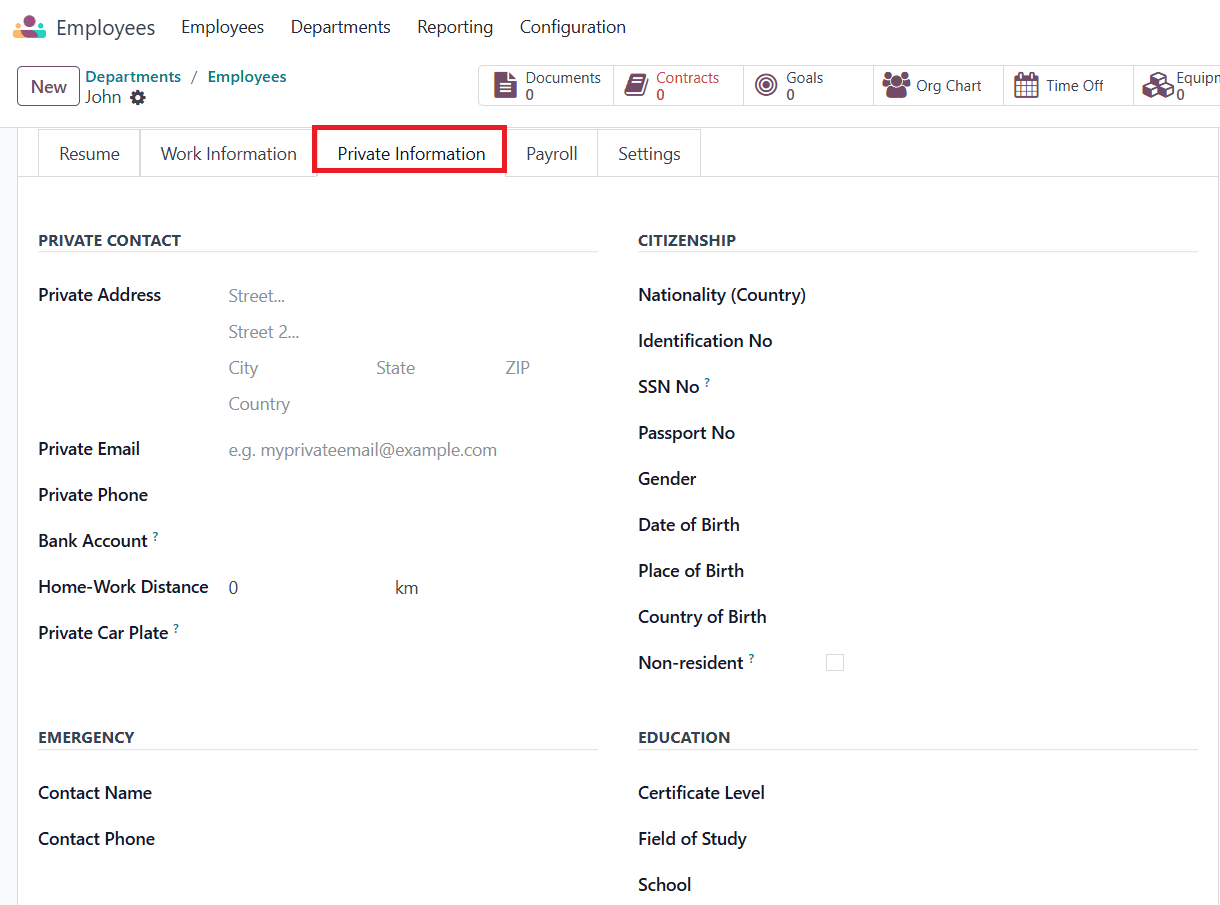Click the Equipment cubes icon
Screen dimensions: 1220x905
coord(1158,86)
